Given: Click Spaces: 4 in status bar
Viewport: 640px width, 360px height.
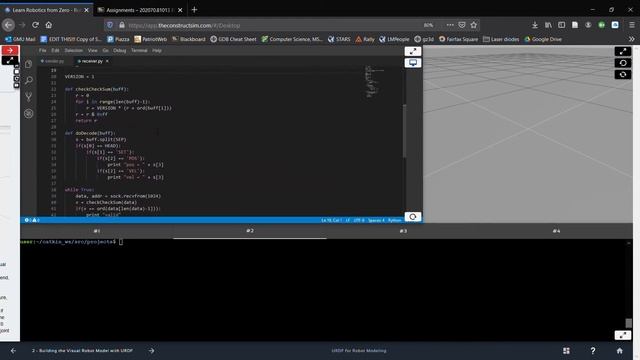Looking at the screenshot, I should tap(376, 220).
